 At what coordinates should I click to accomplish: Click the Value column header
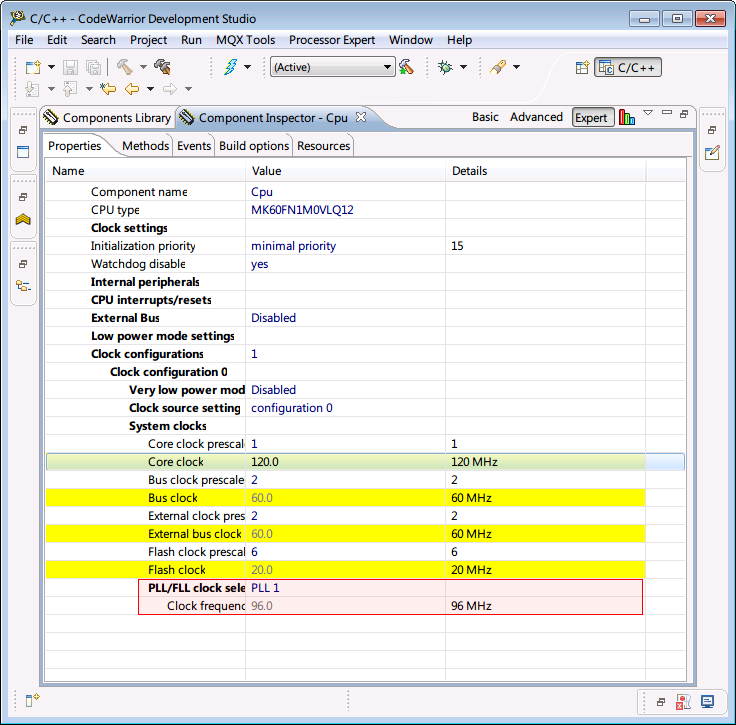(x=345, y=171)
